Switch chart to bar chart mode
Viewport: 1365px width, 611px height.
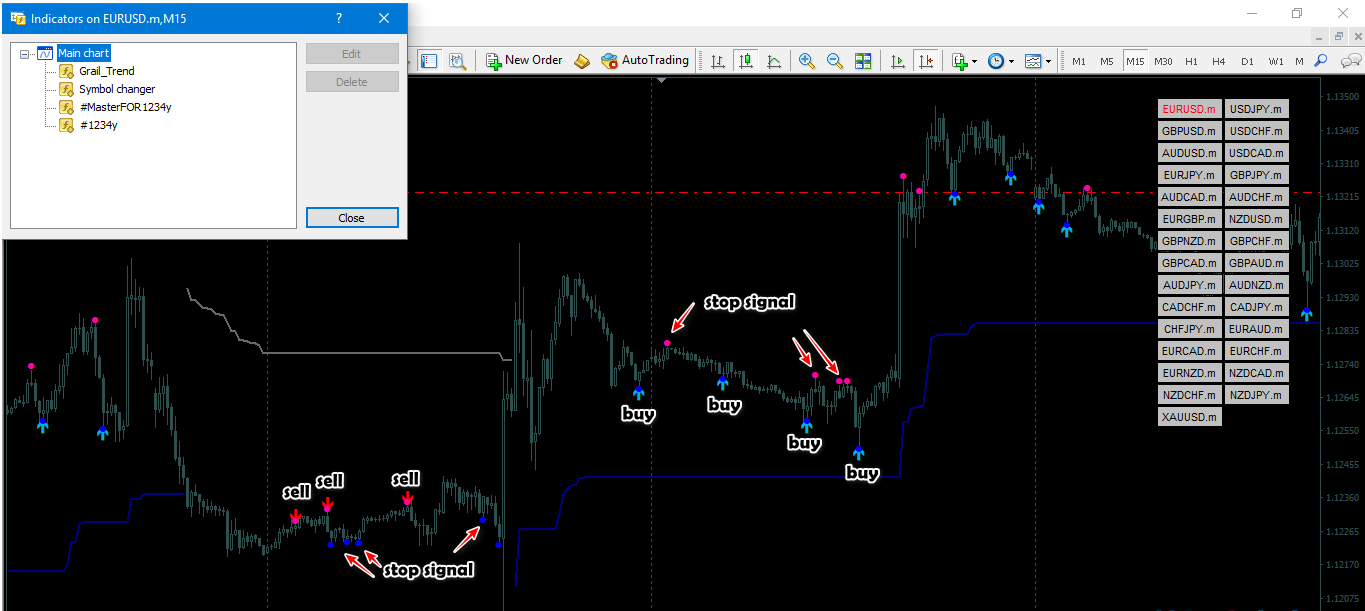(717, 61)
